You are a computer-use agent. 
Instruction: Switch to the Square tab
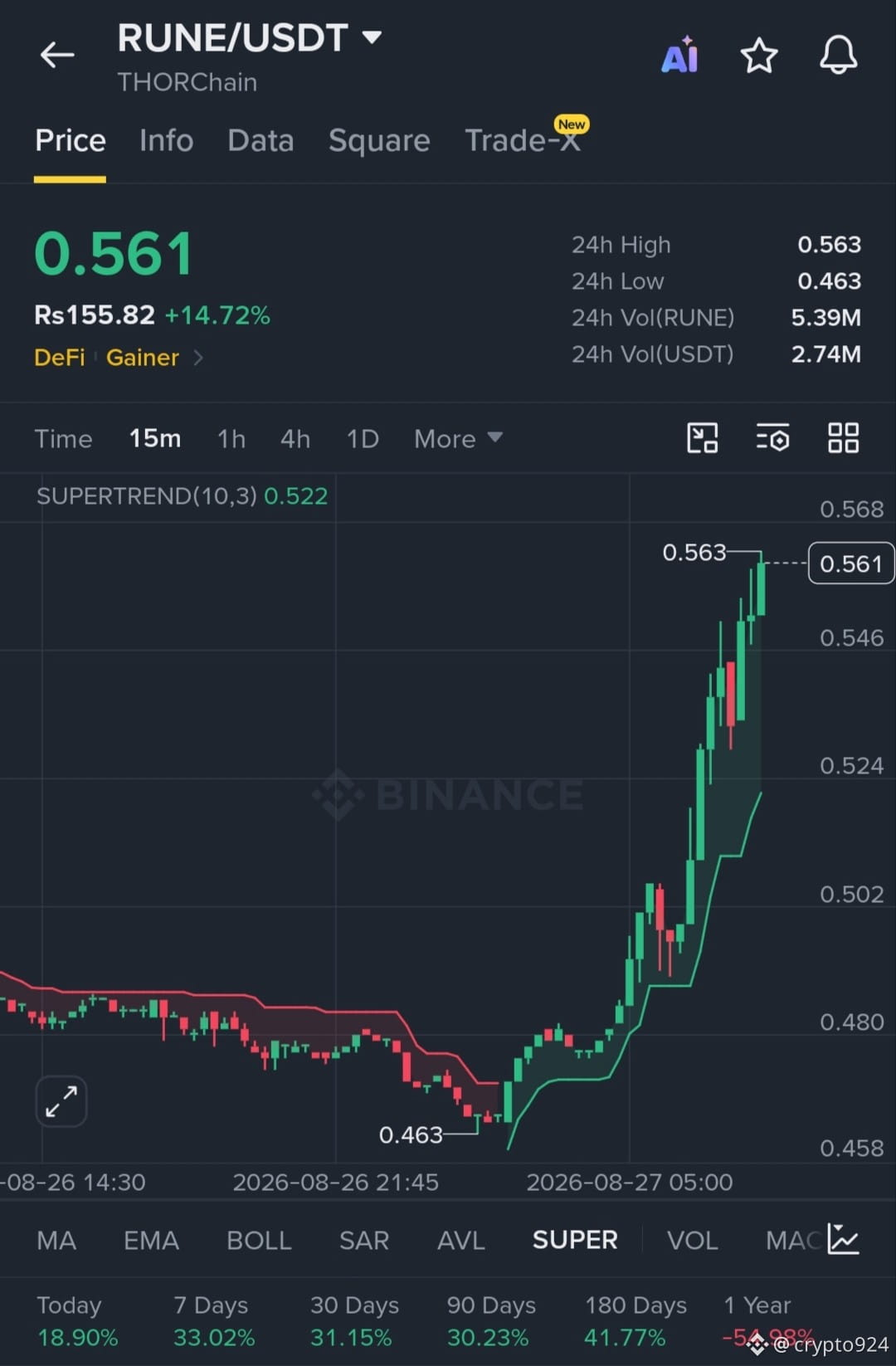[x=379, y=140]
